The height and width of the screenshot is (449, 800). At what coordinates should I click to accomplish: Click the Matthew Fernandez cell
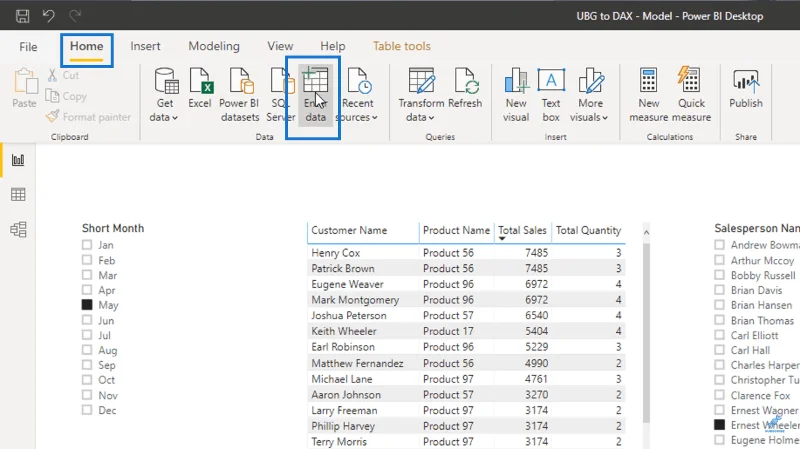pos(357,363)
